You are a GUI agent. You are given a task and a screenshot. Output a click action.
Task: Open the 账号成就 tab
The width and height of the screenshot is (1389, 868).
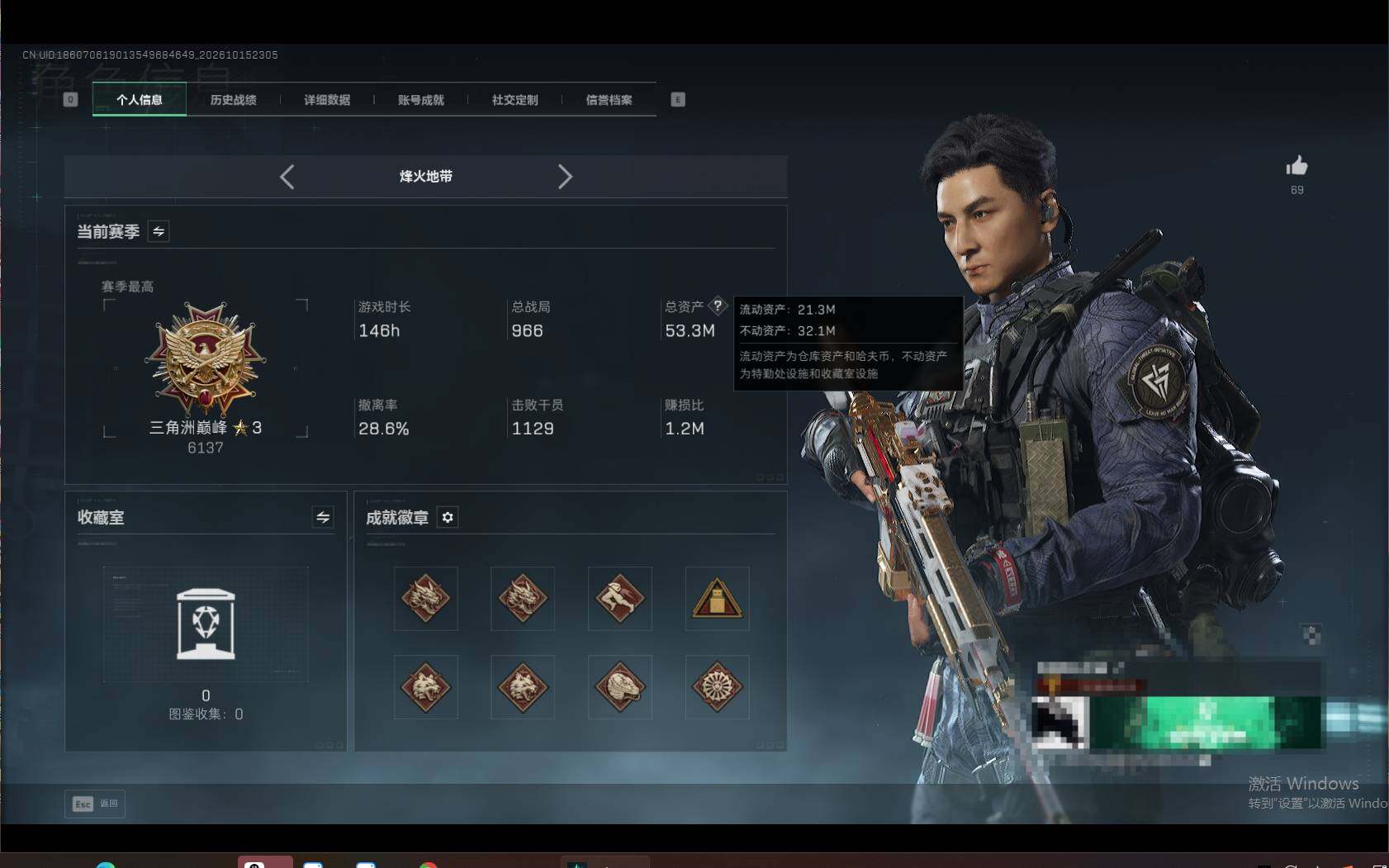[x=421, y=100]
